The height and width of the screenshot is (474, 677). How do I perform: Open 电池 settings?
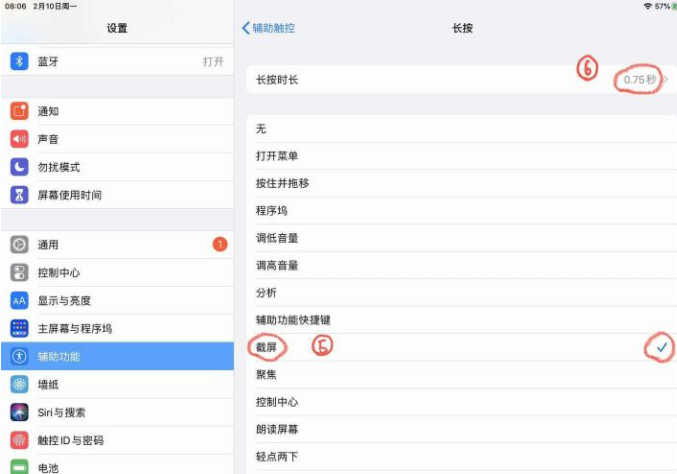coord(117,465)
